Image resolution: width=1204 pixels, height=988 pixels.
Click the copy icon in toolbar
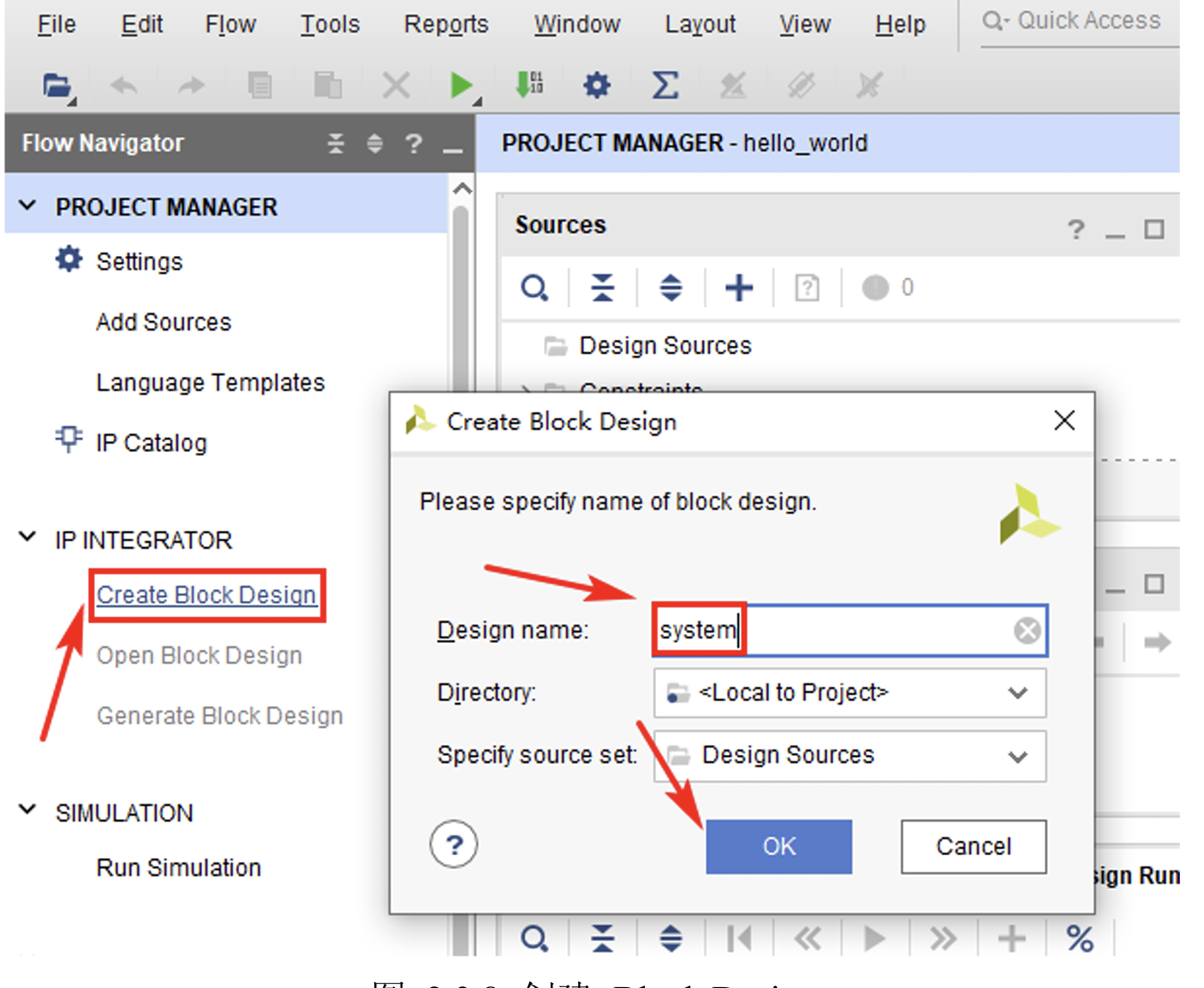(259, 86)
